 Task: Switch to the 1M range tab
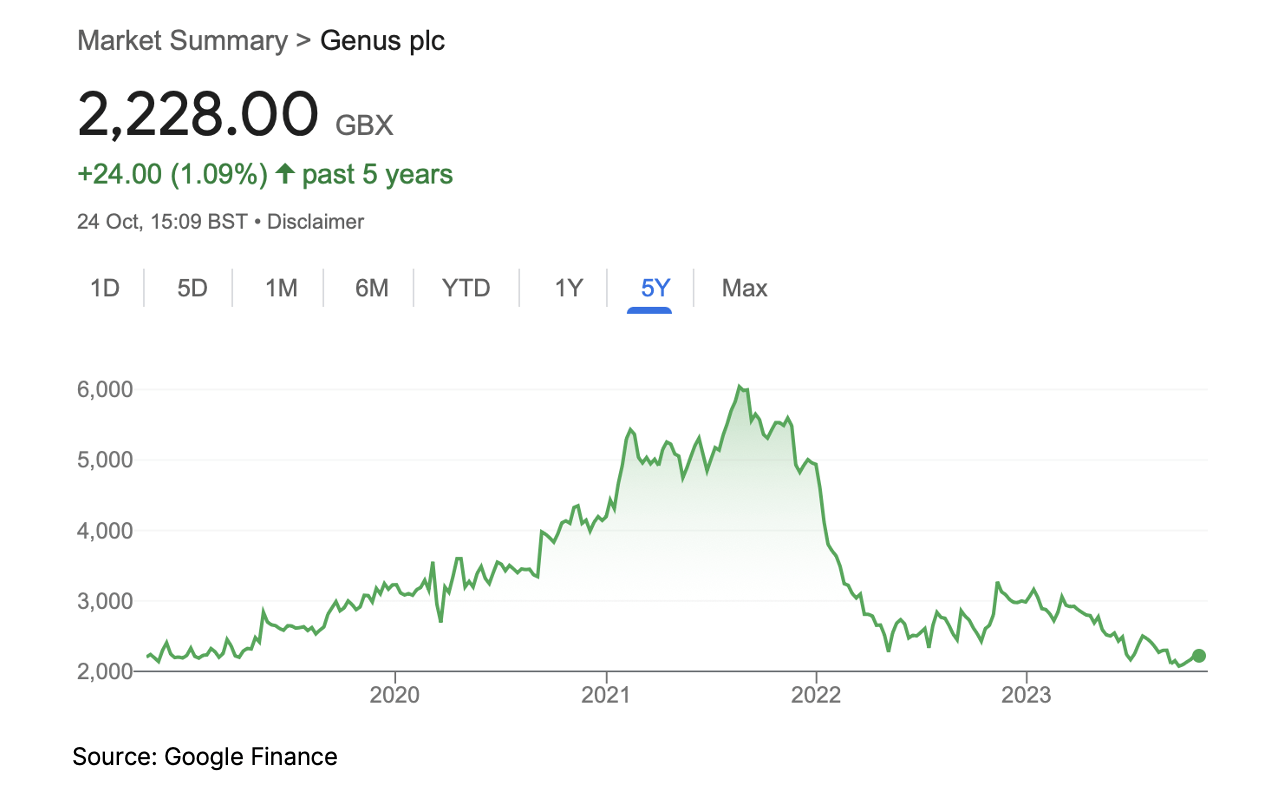coord(281,289)
